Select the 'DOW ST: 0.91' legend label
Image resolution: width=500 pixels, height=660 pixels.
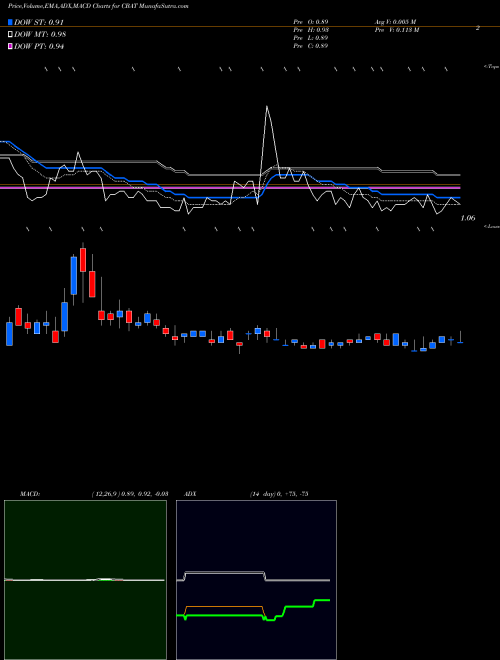click(39, 22)
